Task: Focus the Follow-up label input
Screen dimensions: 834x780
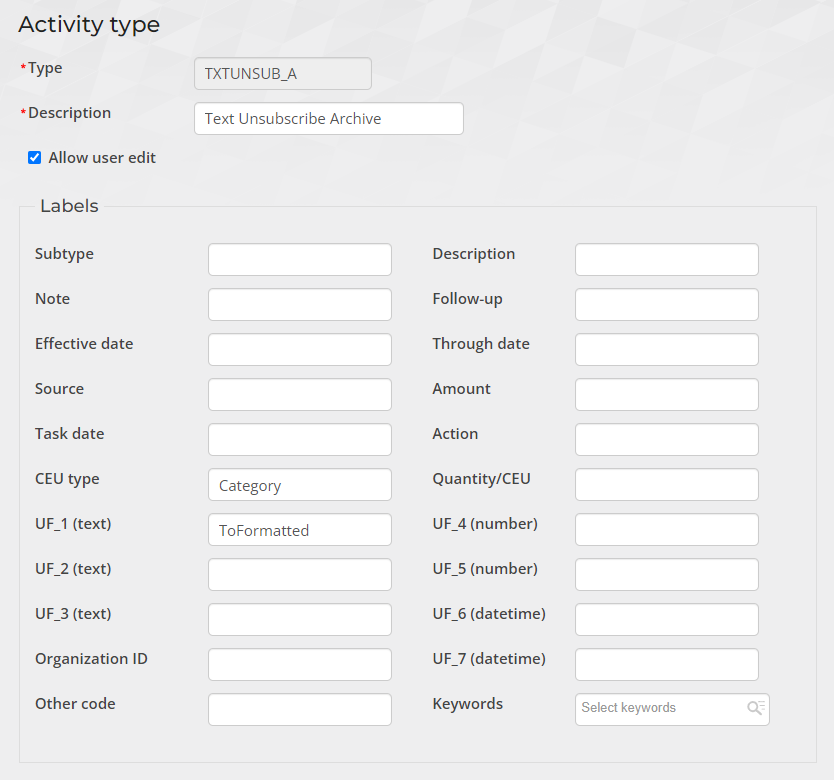Action: click(666, 305)
